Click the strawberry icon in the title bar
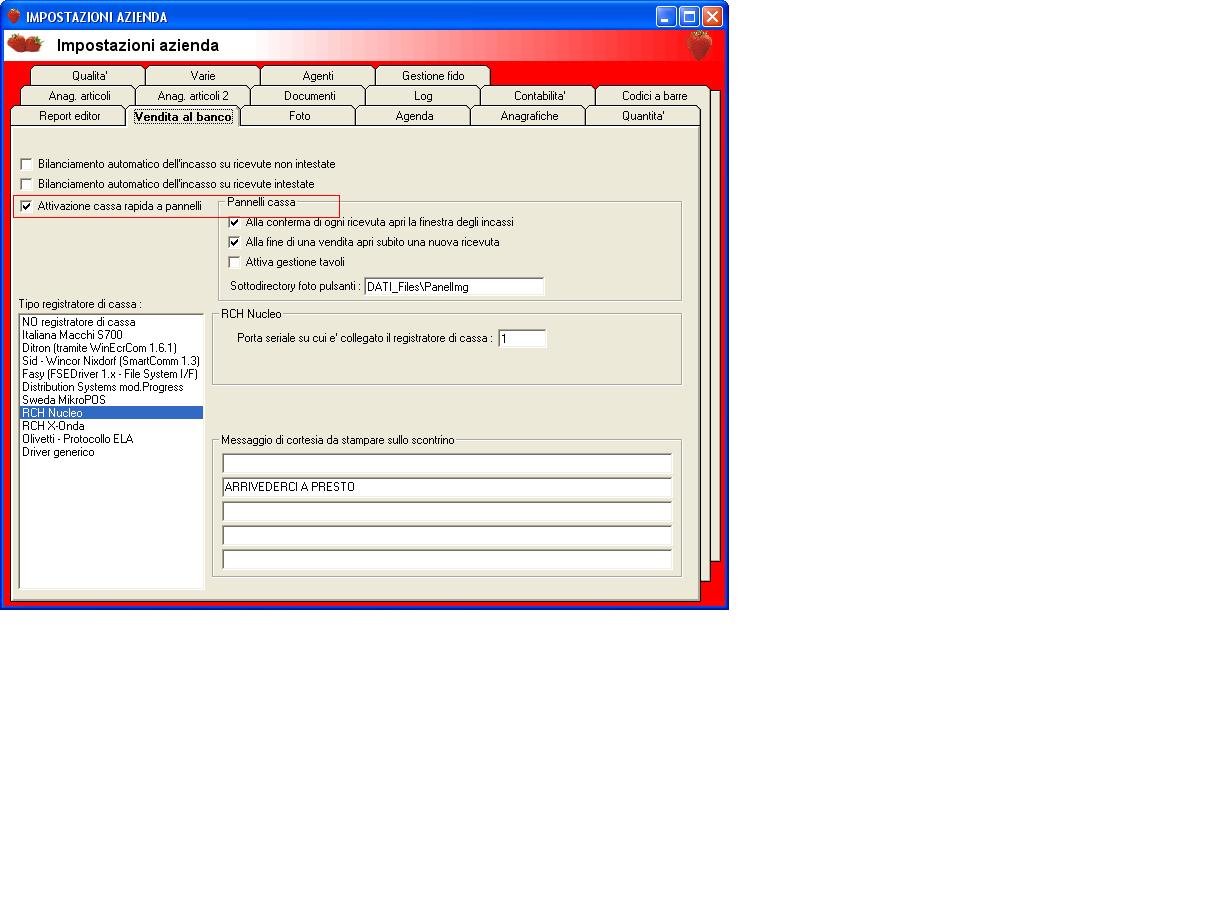 tap(14, 16)
